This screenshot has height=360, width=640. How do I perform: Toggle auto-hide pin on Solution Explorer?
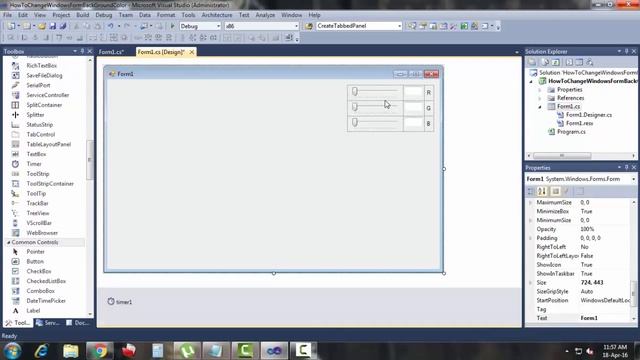point(627,51)
